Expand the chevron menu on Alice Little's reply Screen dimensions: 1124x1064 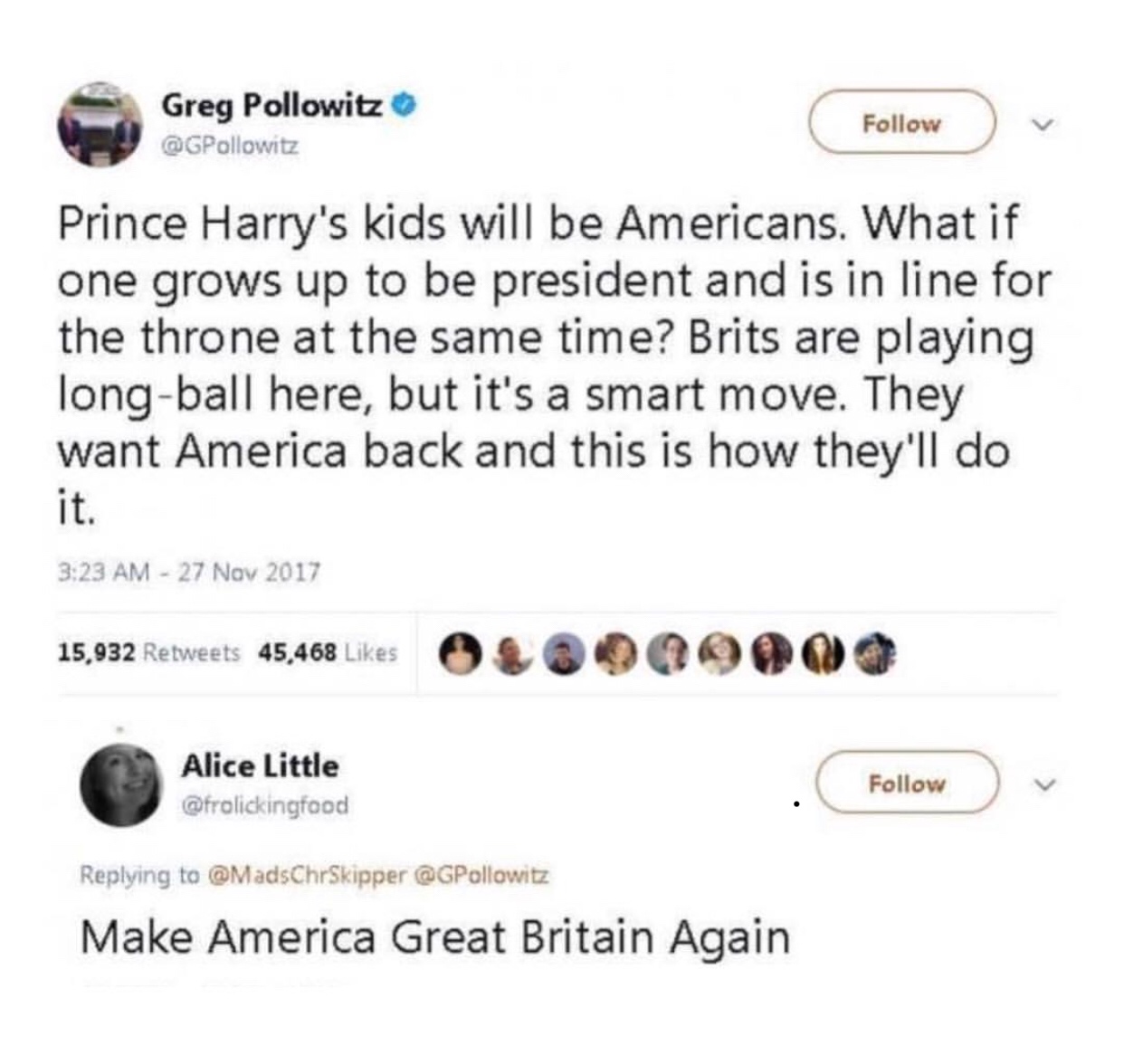1045,784
